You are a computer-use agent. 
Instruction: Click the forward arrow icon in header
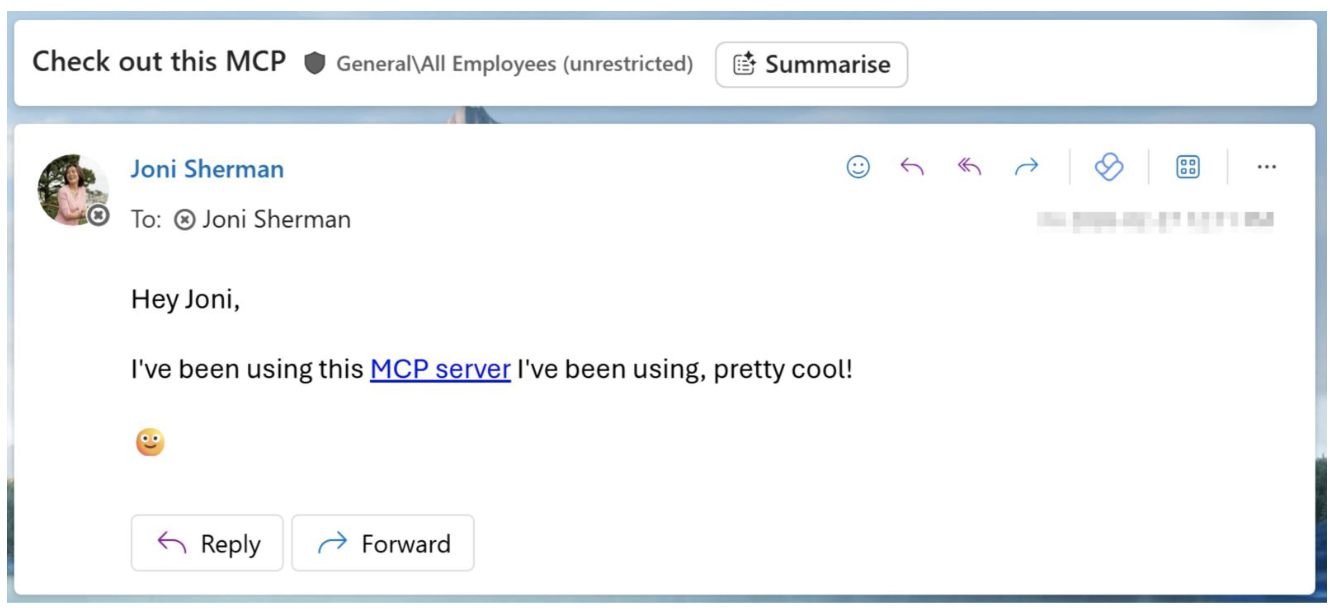click(1026, 168)
